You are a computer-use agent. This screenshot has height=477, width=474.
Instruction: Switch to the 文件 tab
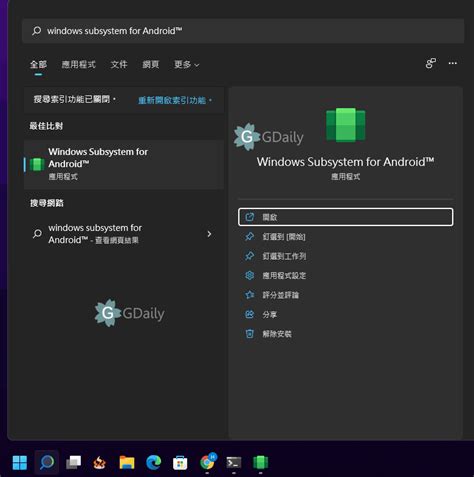coord(119,64)
